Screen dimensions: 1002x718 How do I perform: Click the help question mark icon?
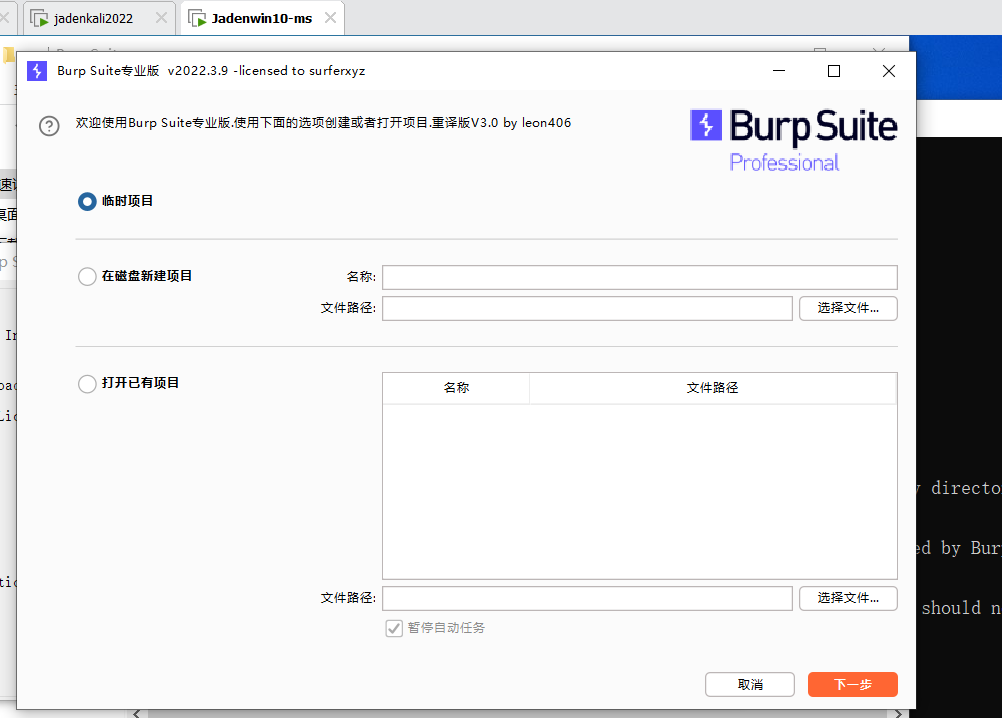click(49, 126)
